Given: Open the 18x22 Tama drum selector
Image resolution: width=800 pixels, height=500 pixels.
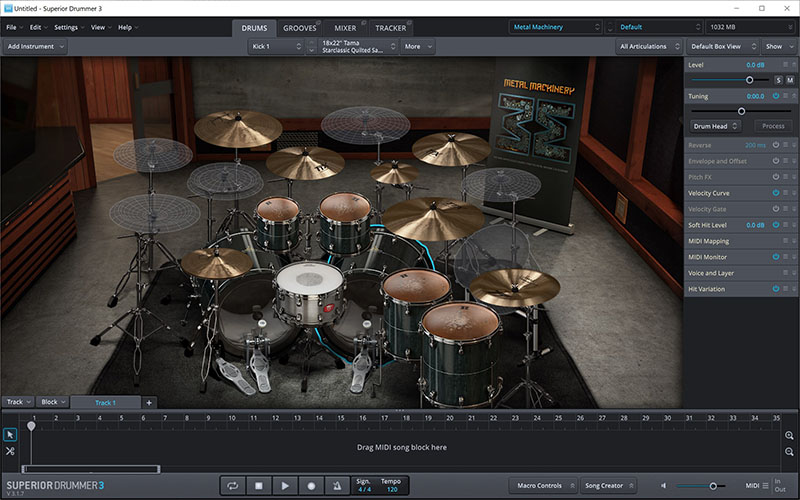Looking at the screenshot, I should (359, 46).
